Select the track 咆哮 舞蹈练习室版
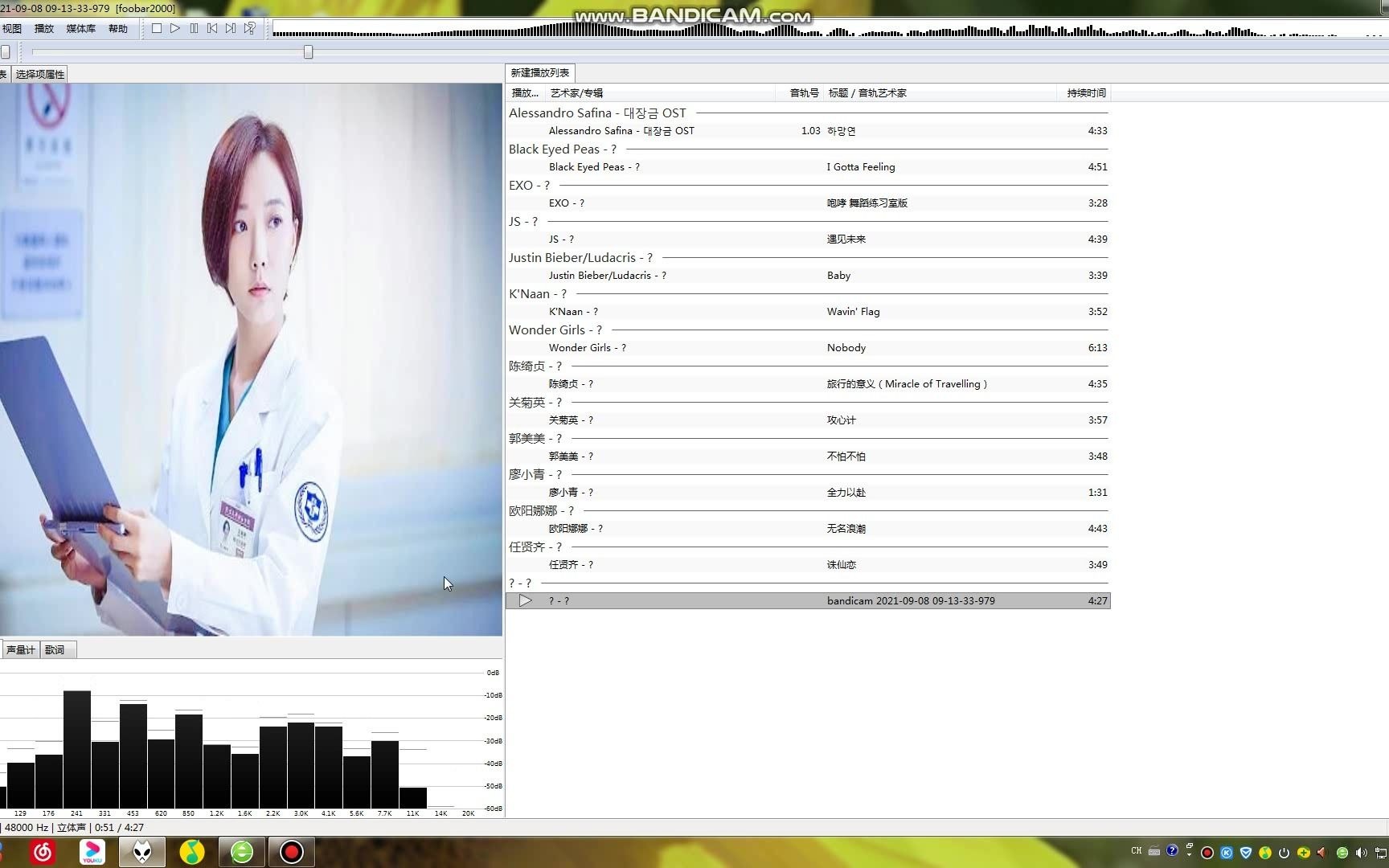This screenshot has width=1389, height=868. (x=808, y=203)
